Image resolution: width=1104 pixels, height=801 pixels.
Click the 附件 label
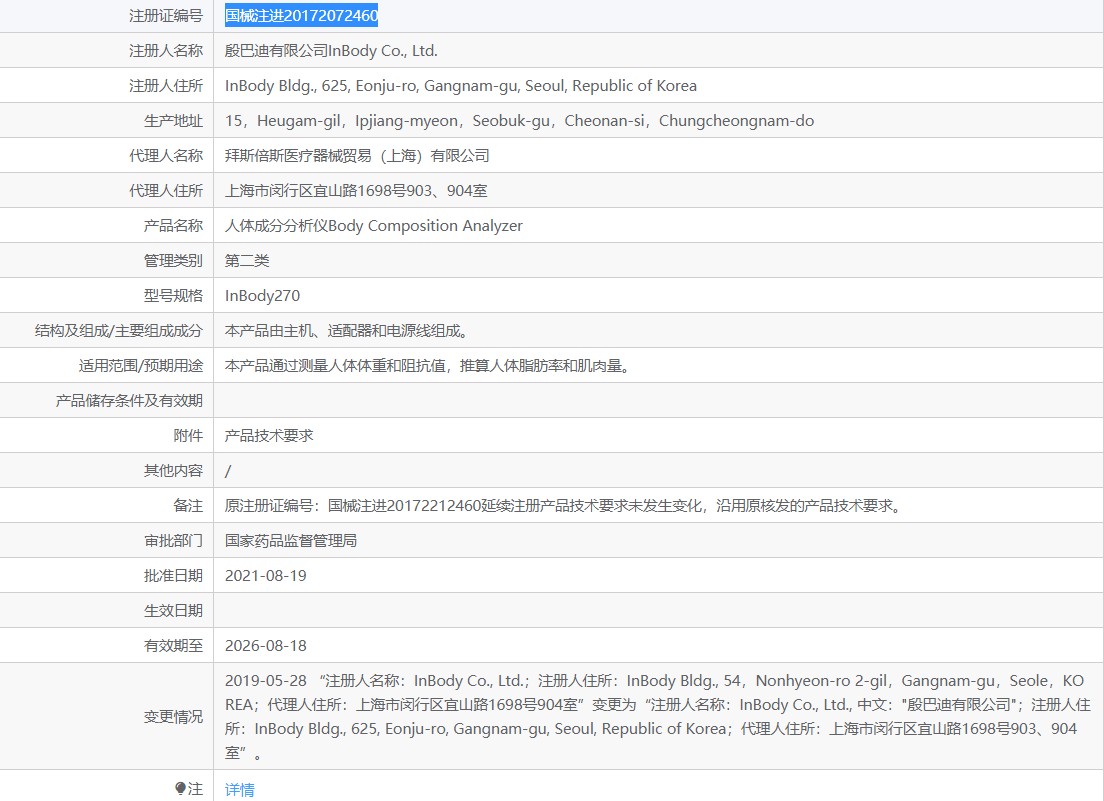tap(188, 436)
